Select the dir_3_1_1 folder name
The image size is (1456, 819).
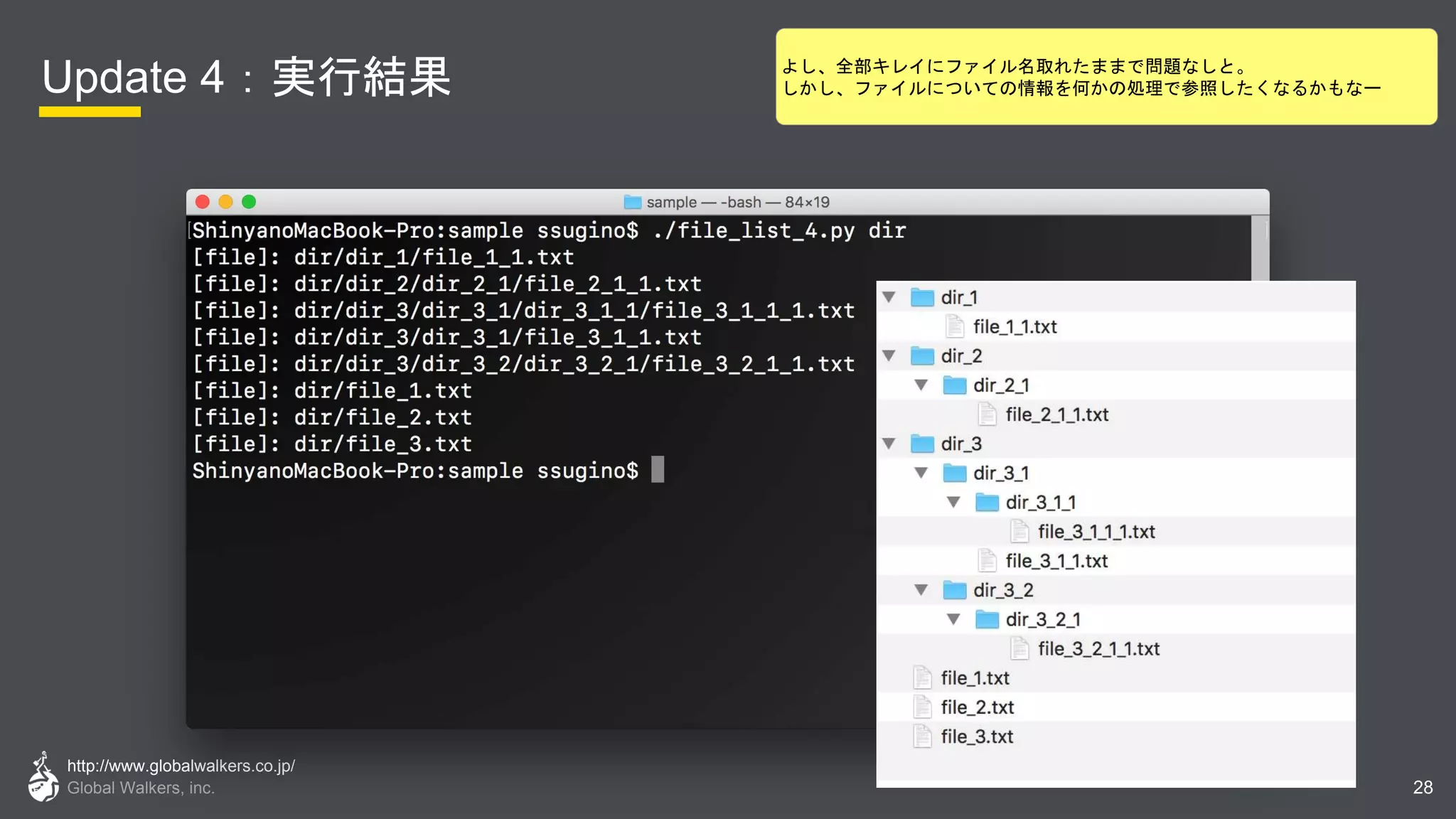pos(1042,502)
